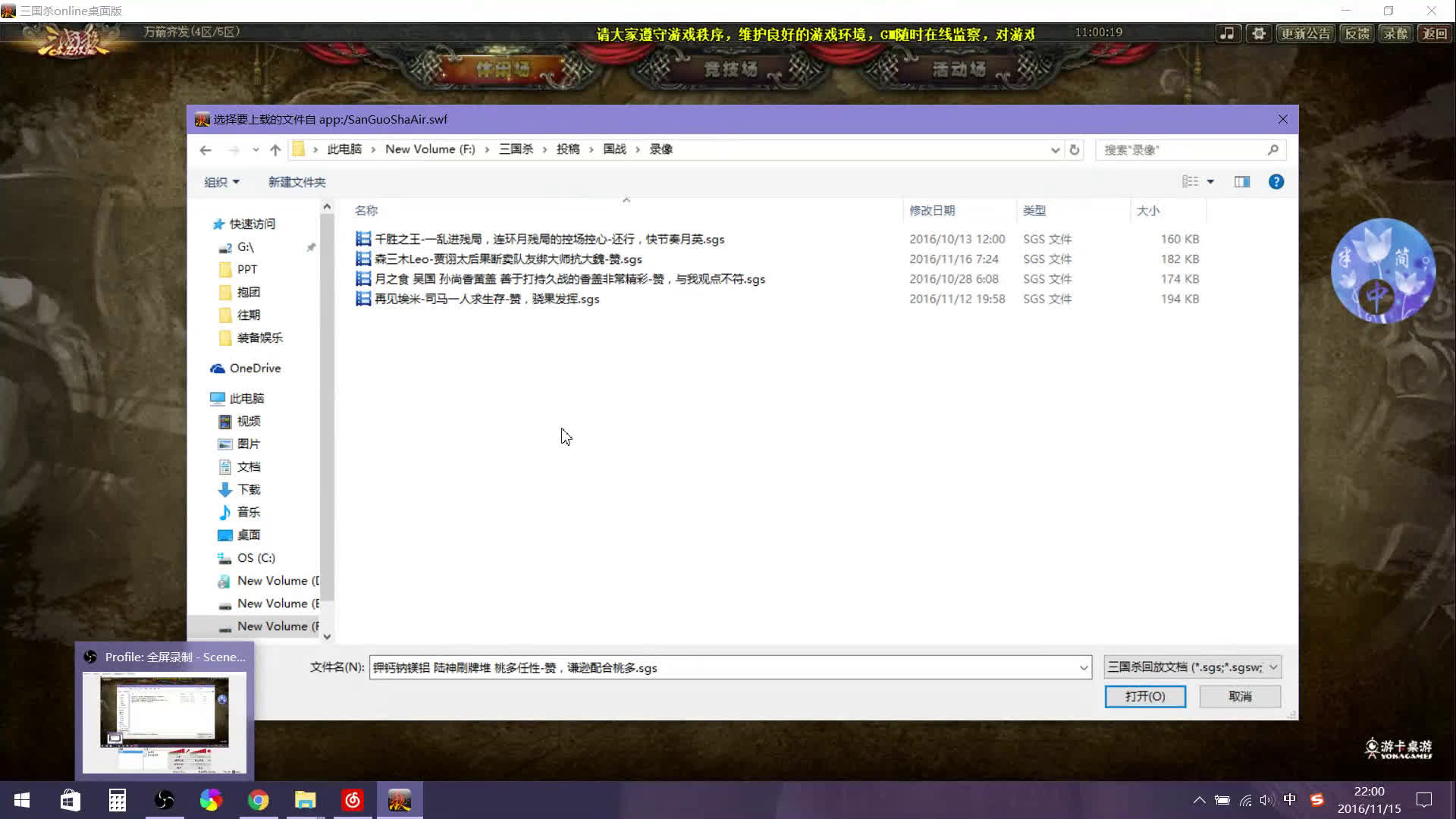The height and width of the screenshot is (819, 1456).
Task: Open the PPT folder in sidebar
Action: click(x=246, y=270)
